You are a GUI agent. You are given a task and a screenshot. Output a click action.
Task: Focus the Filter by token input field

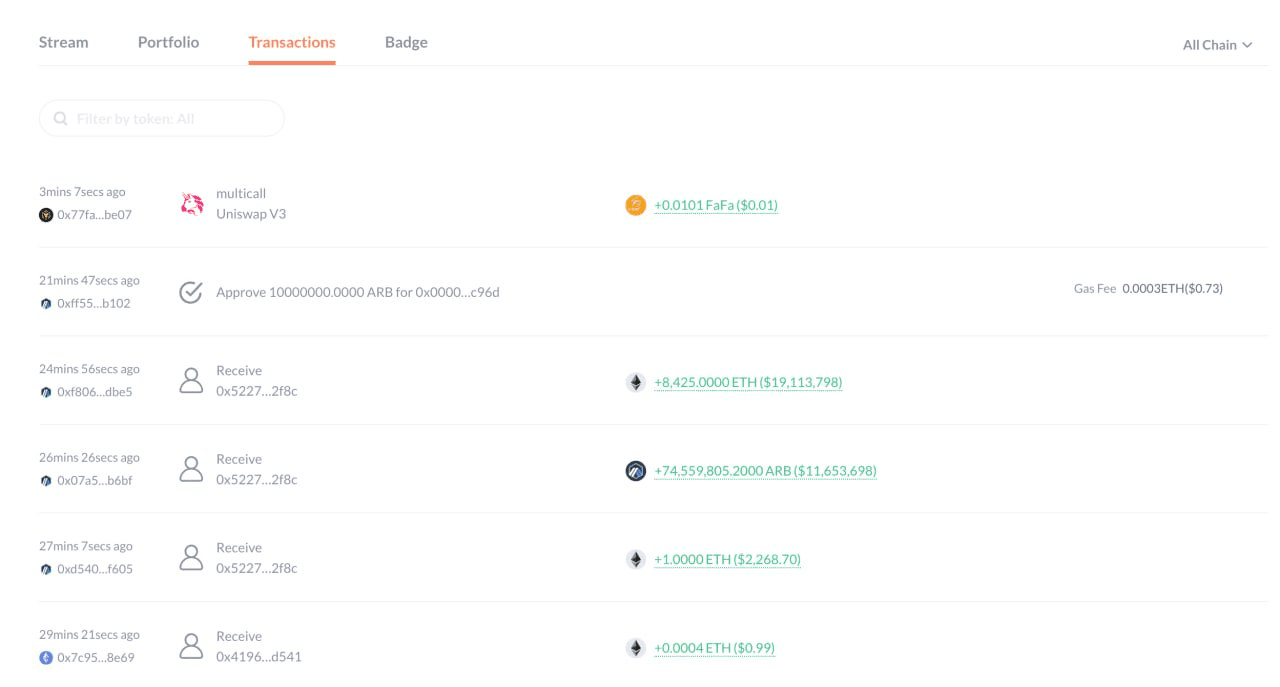coord(162,118)
